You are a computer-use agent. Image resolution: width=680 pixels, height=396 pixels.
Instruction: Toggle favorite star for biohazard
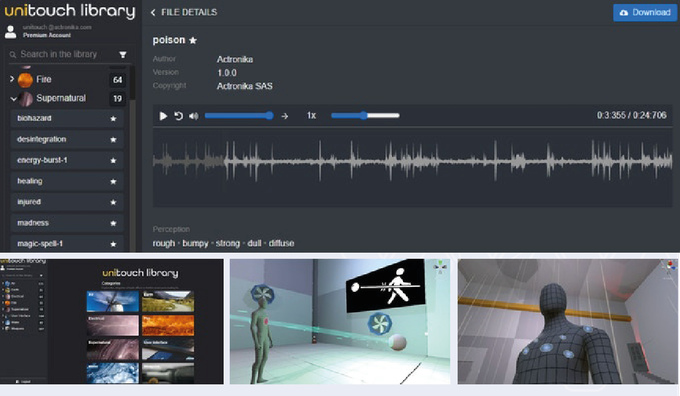click(113, 118)
